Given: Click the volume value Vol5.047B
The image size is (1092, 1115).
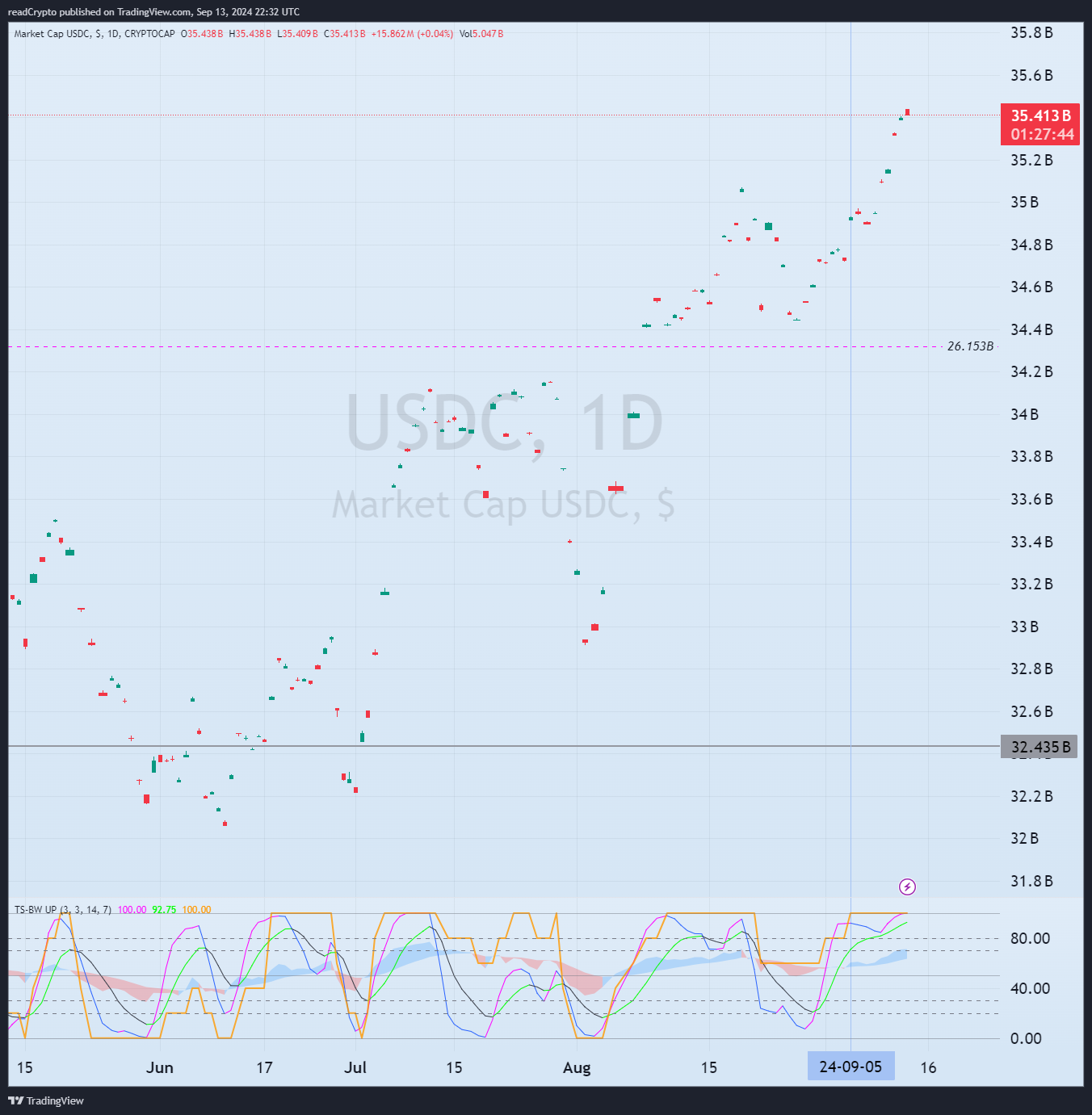Looking at the screenshot, I should pyautogui.click(x=481, y=34).
